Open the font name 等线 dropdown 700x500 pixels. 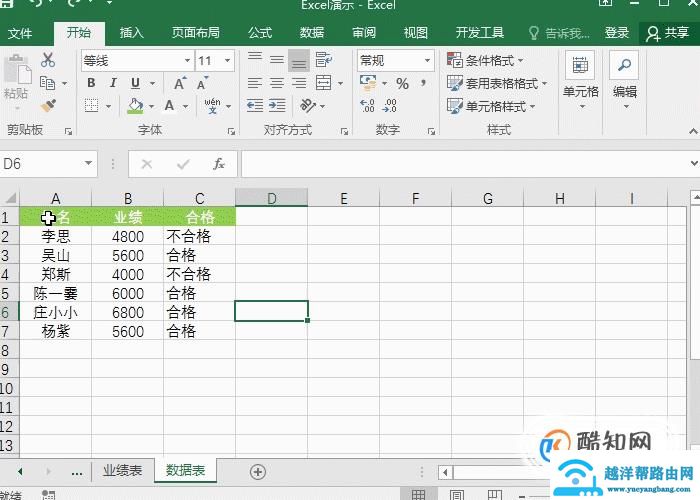(x=187, y=60)
